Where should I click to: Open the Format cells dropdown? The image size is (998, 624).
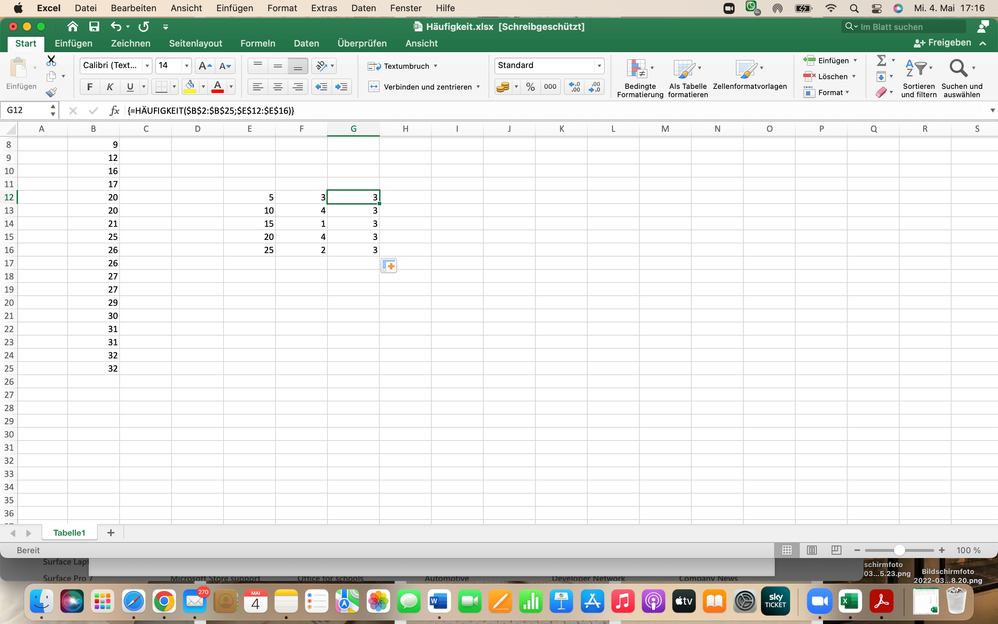click(x=827, y=92)
